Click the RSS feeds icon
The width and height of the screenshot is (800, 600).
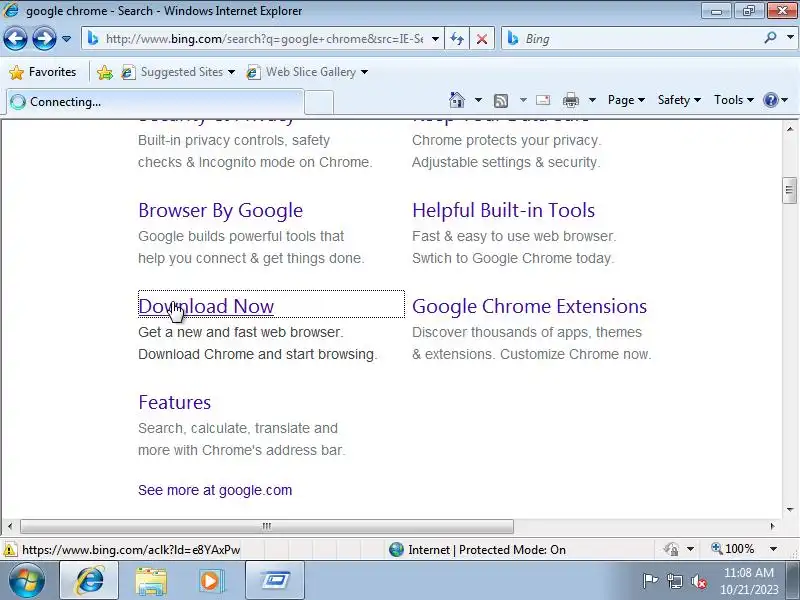click(x=501, y=101)
